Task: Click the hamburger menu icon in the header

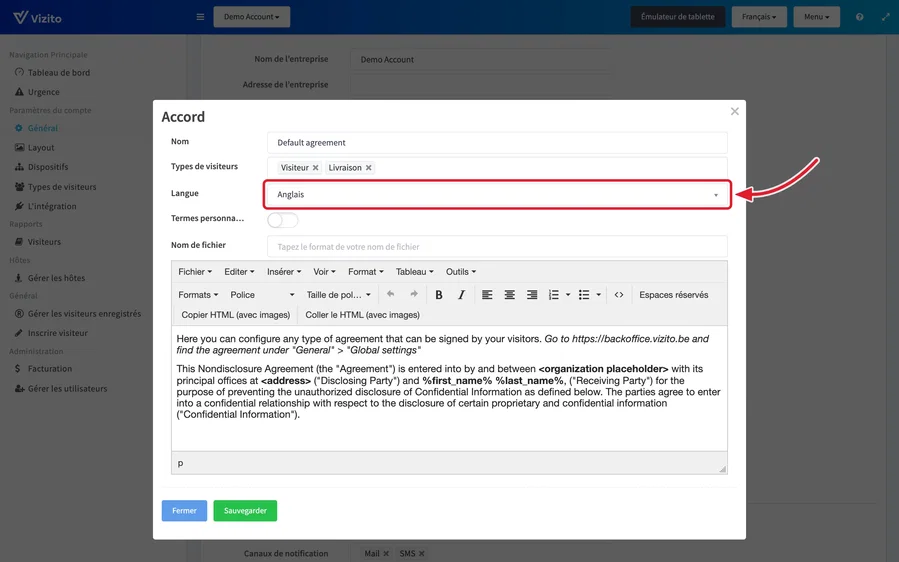Action: (200, 17)
